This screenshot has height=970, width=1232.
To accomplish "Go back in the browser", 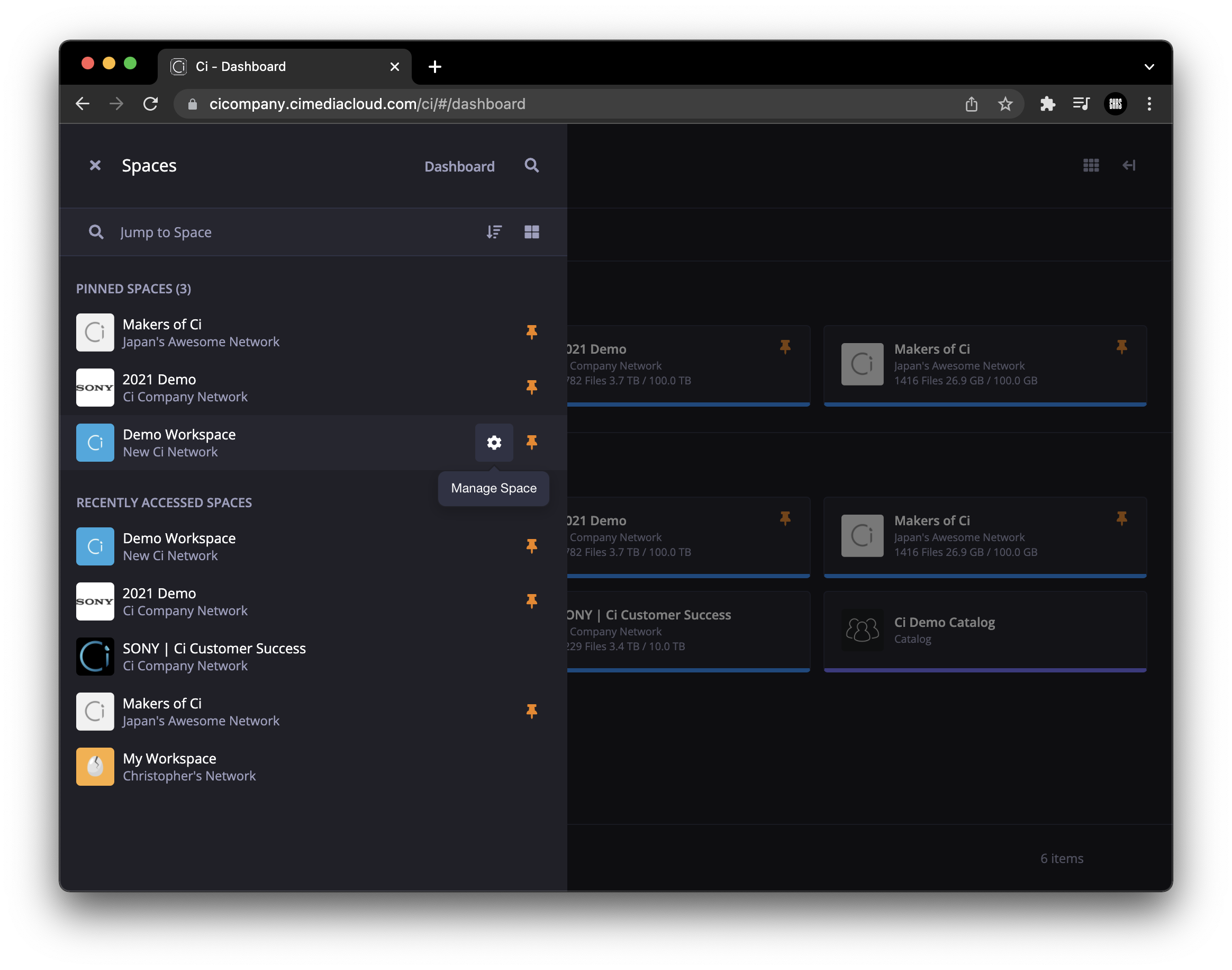I will point(83,103).
